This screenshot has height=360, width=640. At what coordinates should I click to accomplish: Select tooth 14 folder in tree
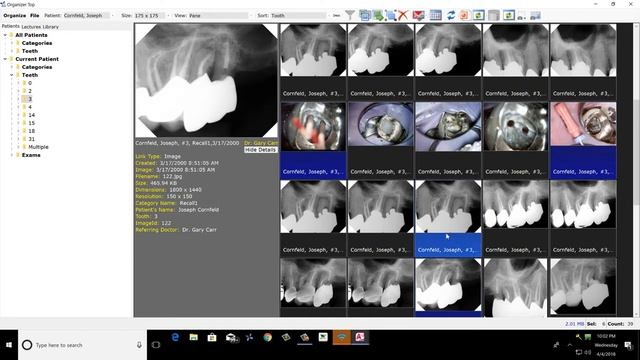pyautogui.click(x=31, y=115)
